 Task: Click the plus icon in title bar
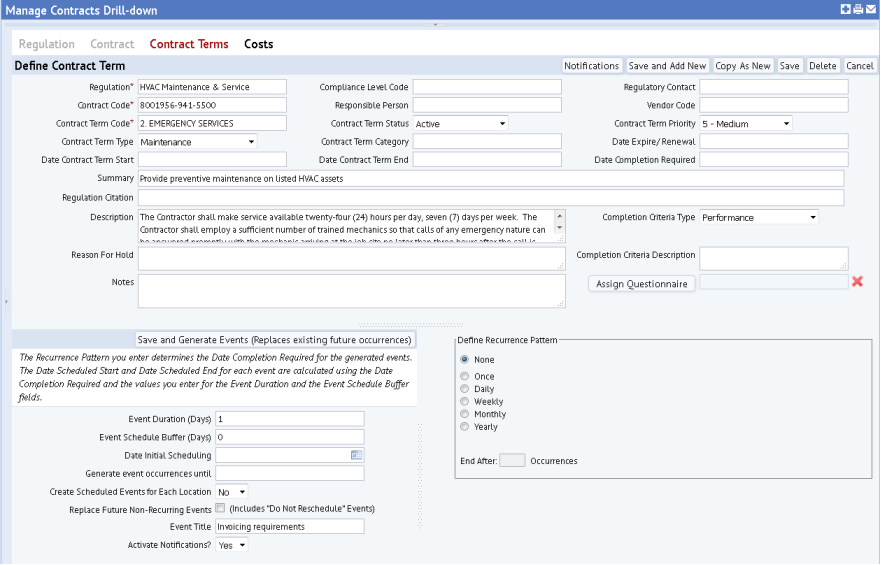(x=845, y=10)
